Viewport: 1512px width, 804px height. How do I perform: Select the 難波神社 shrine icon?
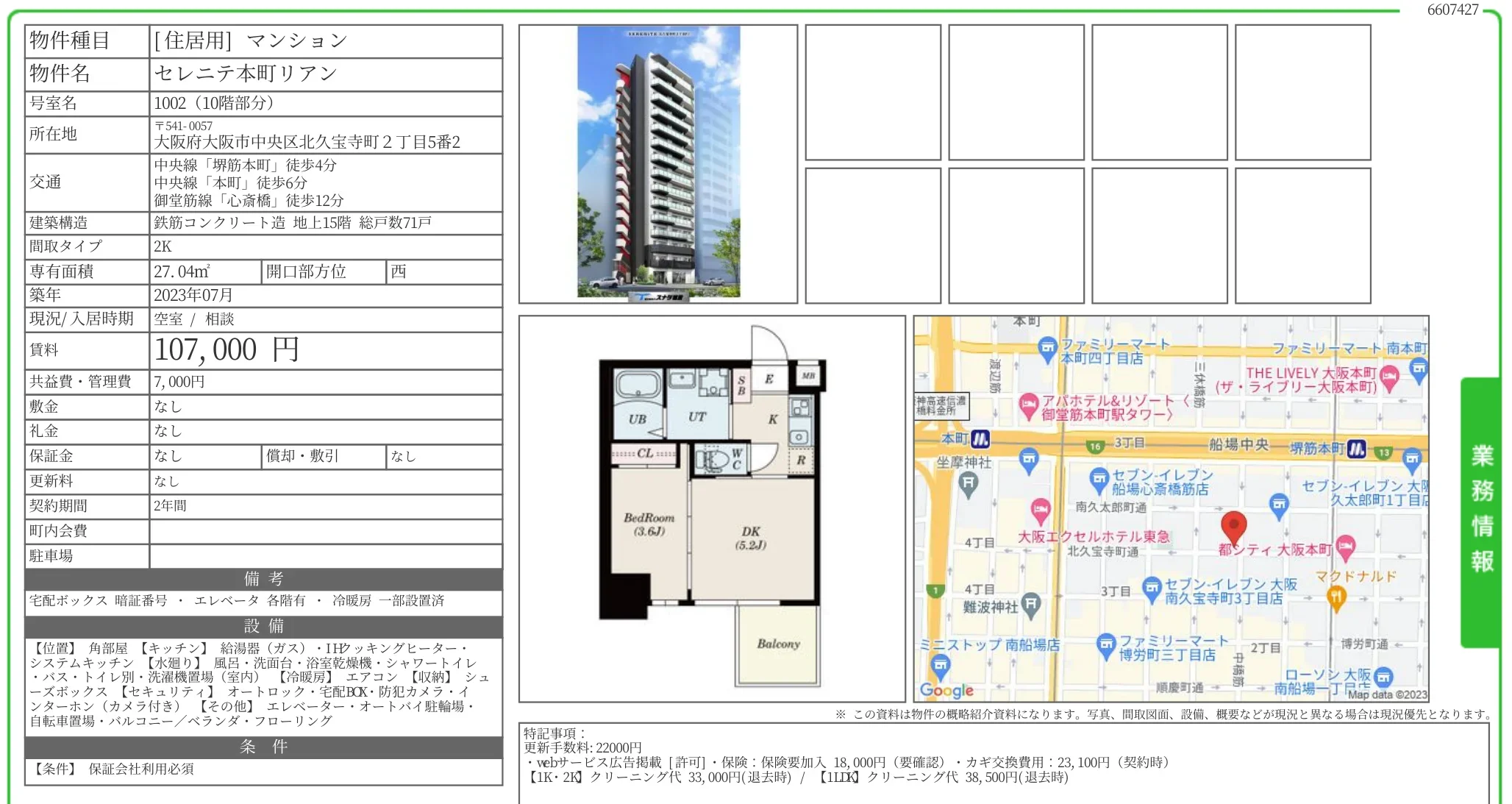(x=1031, y=603)
